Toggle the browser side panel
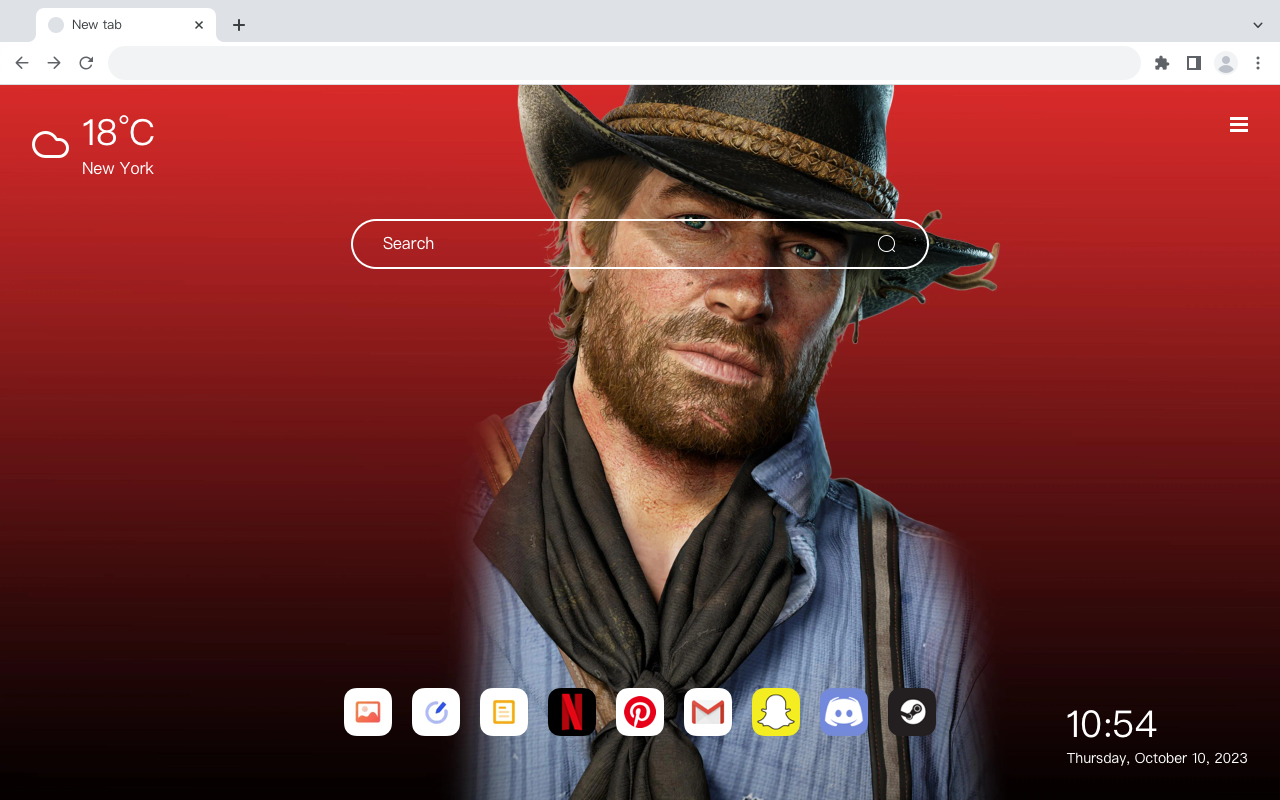 tap(1194, 63)
